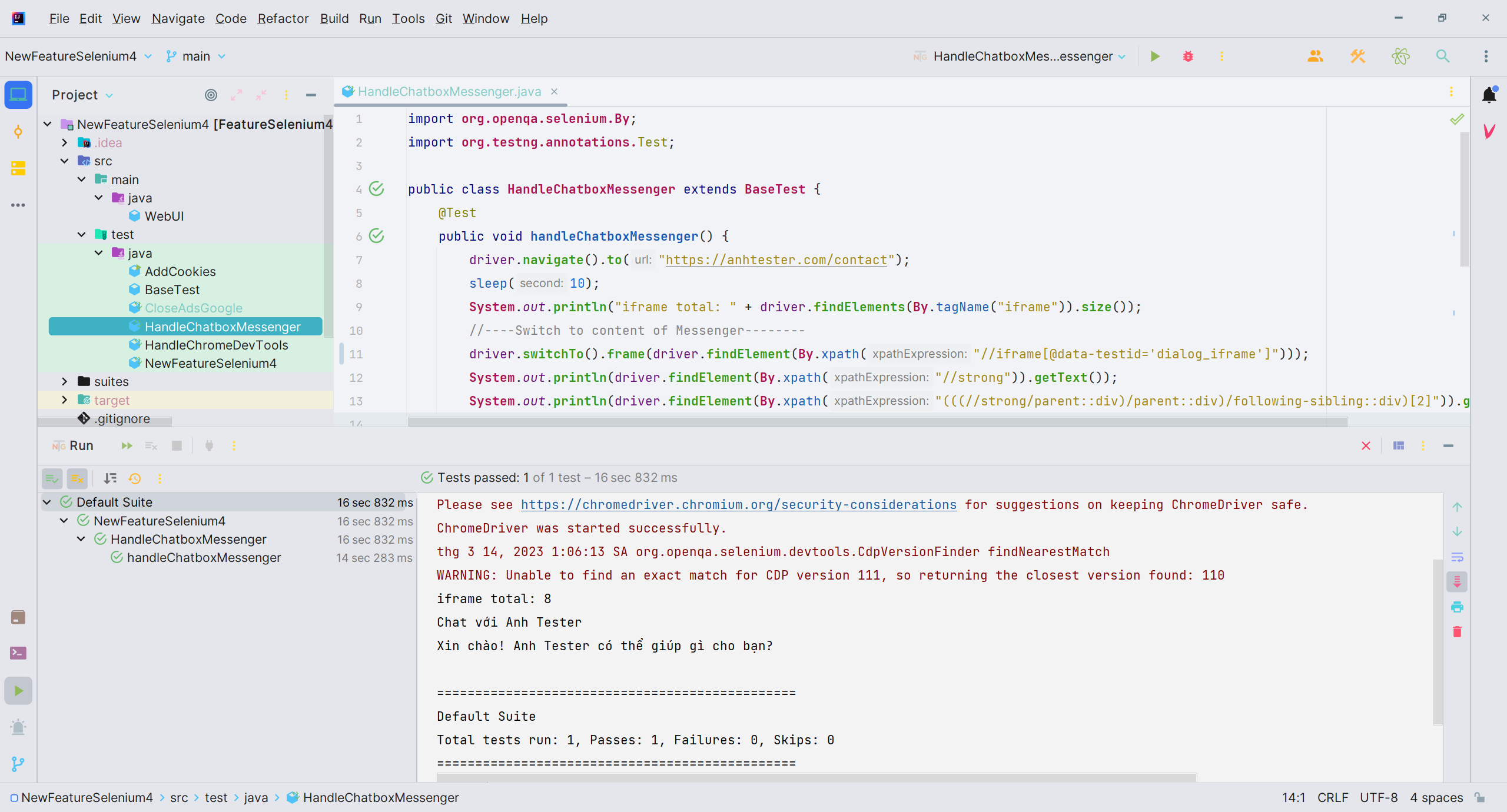Click java breadcrumb in status bar

pos(255,797)
